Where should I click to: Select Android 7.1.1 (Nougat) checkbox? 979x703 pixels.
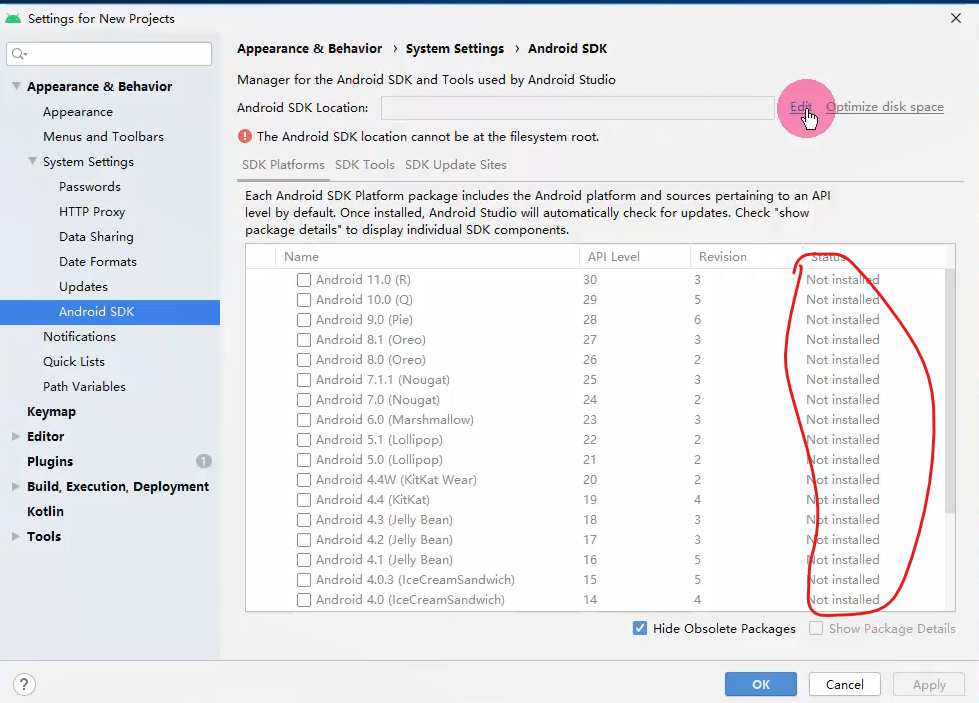click(x=303, y=380)
